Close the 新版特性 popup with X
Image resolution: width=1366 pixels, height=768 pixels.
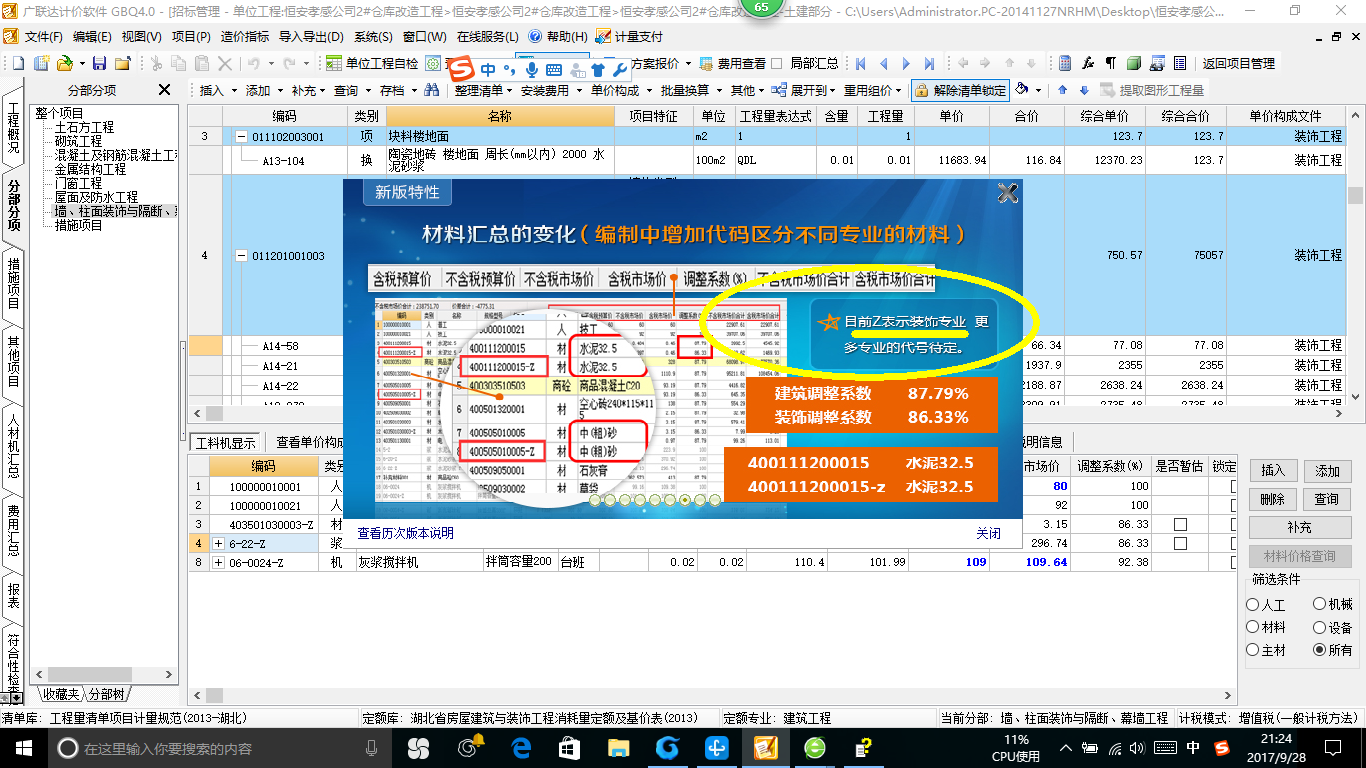coord(1007,194)
